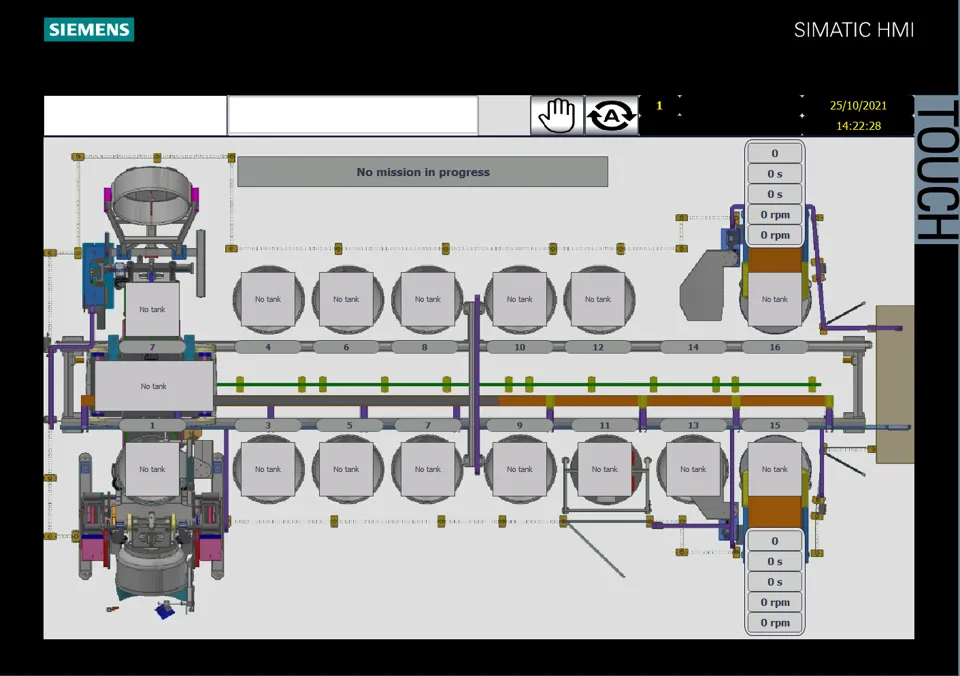Select No tank box at station 5
The height and width of the screenshot is (676, 960).
point(347,470)
